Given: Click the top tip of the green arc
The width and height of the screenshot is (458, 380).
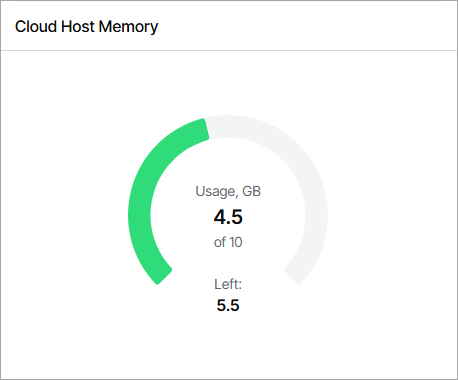Looking at the screenshot, I should pos(204,129).
